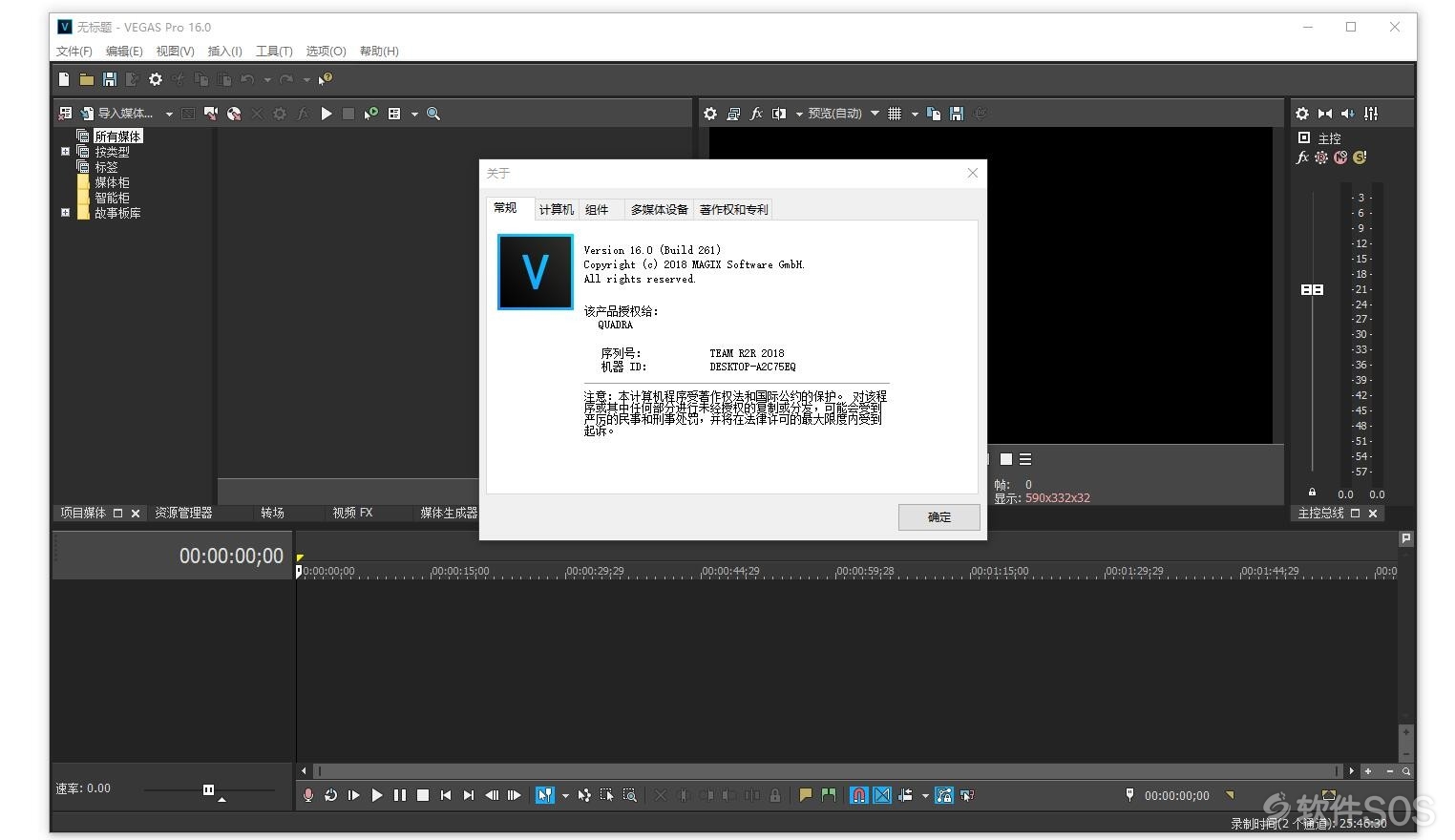Start media preview in Project Media toolbar
The height and width of the screenshot is (840, 1455).
click(x=327, y=114)
